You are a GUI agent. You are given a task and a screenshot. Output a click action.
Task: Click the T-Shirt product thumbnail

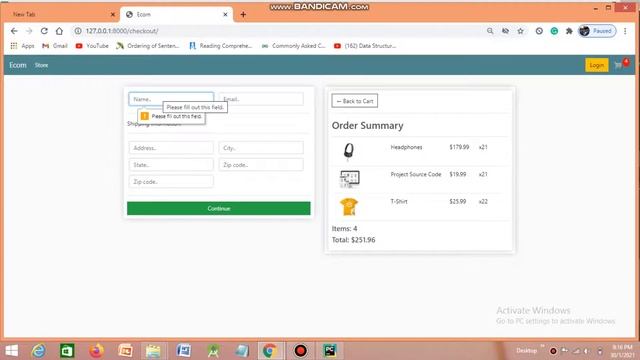(x=349, y=207)
